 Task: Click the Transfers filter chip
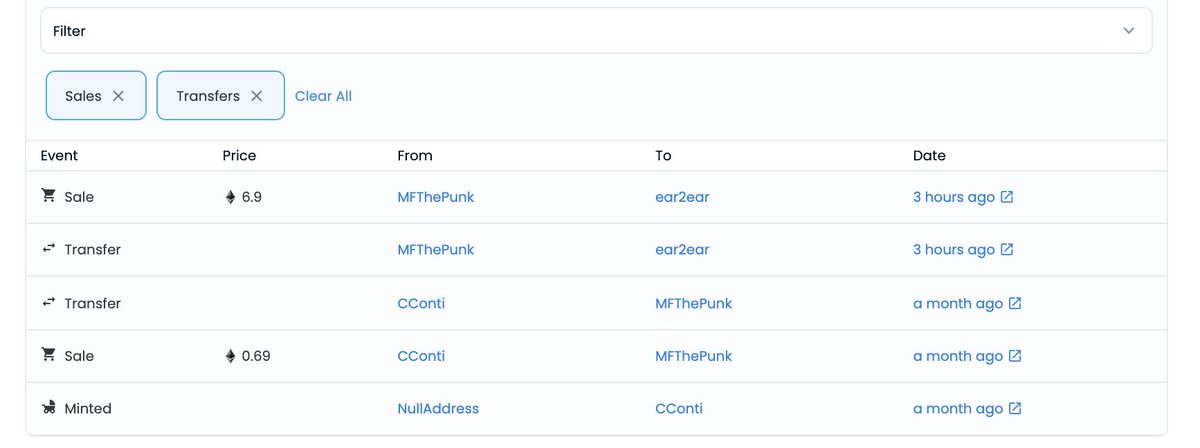point(221,96)
